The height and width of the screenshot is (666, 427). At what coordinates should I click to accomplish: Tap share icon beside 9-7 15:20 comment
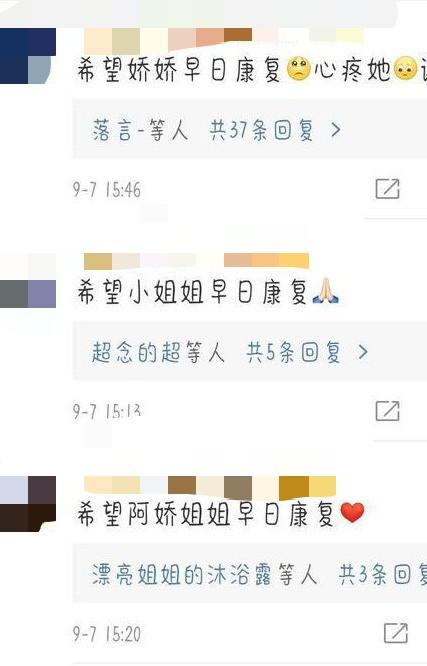tap(396, 633)
